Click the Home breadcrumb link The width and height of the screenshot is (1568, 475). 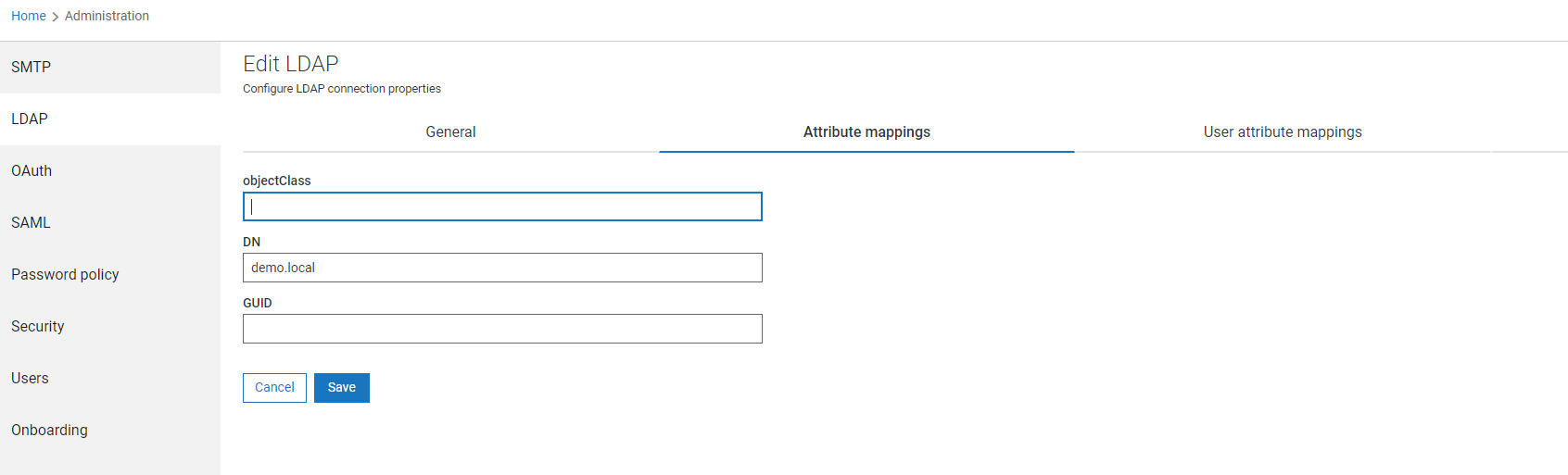[x=29, y=16]
